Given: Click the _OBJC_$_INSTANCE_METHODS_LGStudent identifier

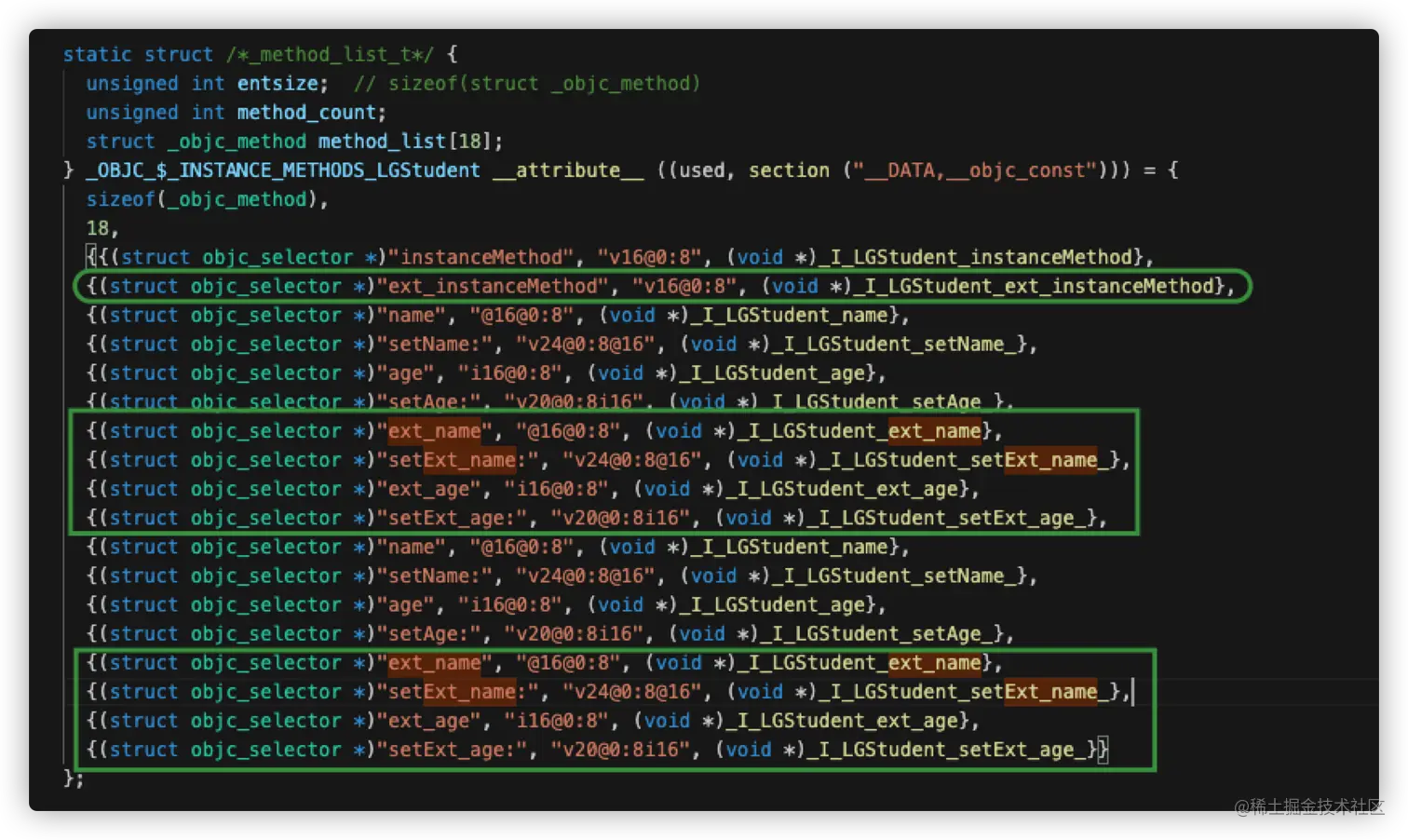Looking at the screenshot, I should pyautogui.click(x=283, y=170).
